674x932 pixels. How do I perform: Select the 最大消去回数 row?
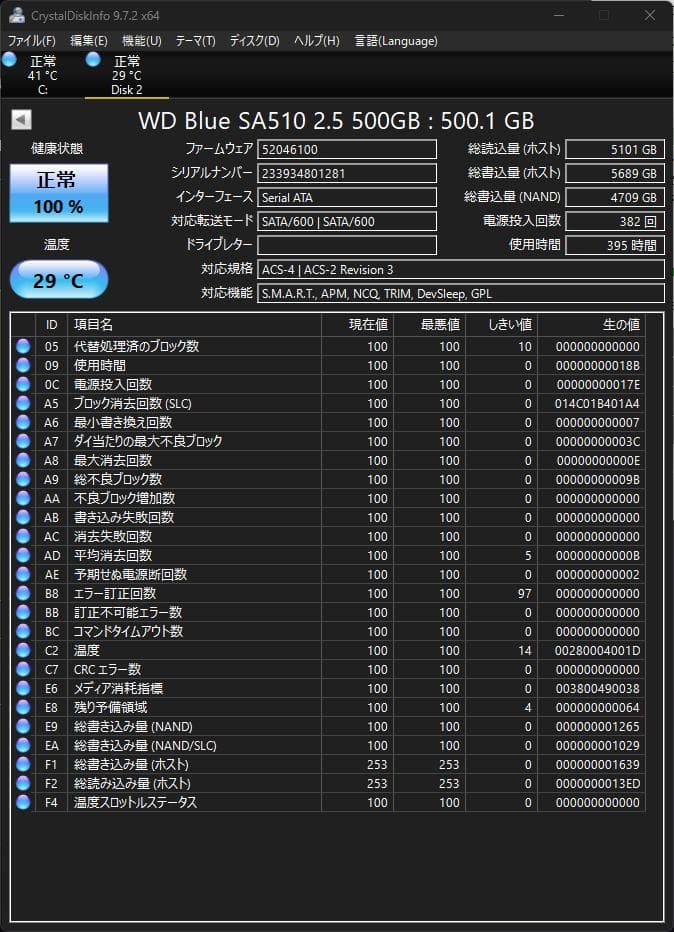pyautogui.click(x=328, y=460)
